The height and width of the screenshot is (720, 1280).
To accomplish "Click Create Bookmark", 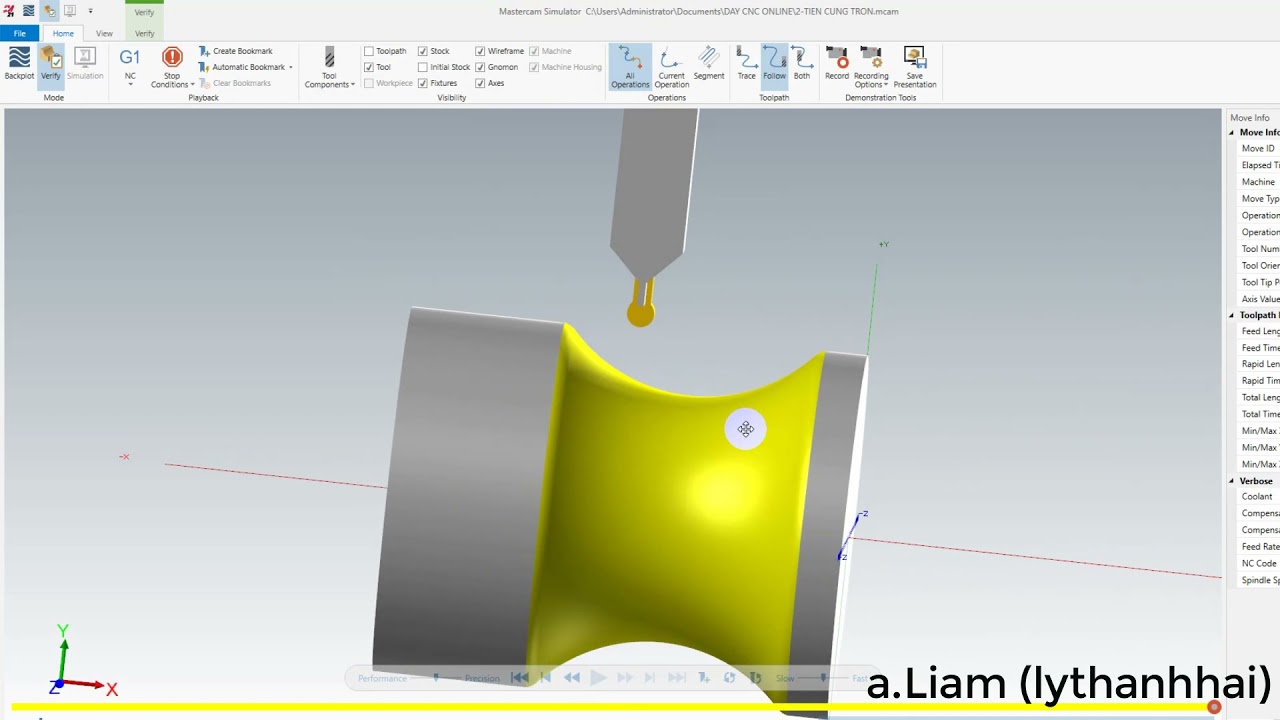I will point(236,51).
